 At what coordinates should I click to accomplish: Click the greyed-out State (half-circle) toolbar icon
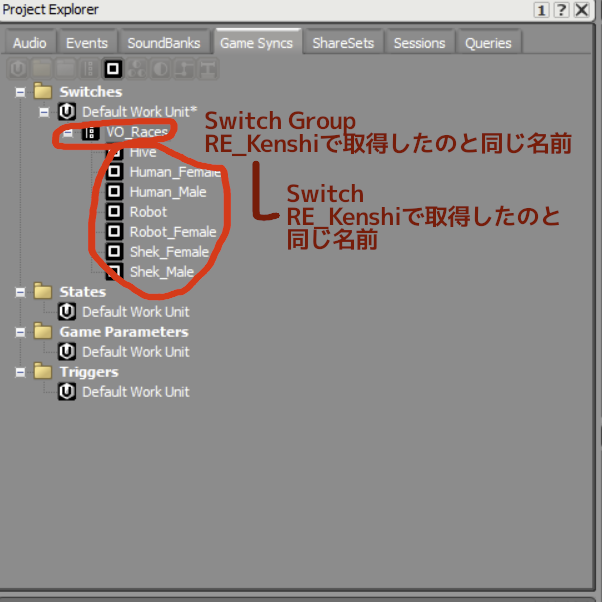pos(160,69)
